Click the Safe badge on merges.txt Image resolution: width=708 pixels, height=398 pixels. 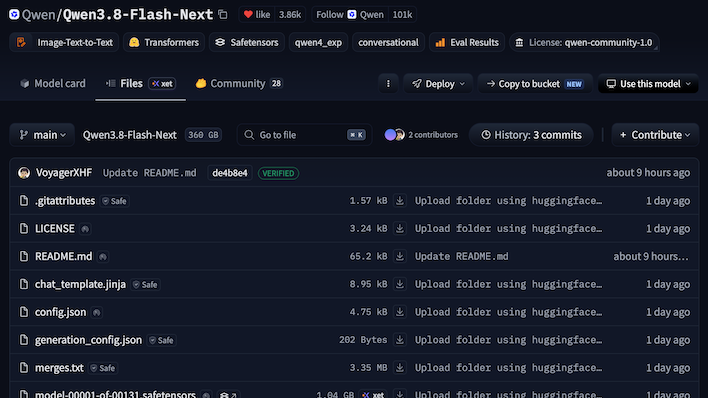pos(103,368)
